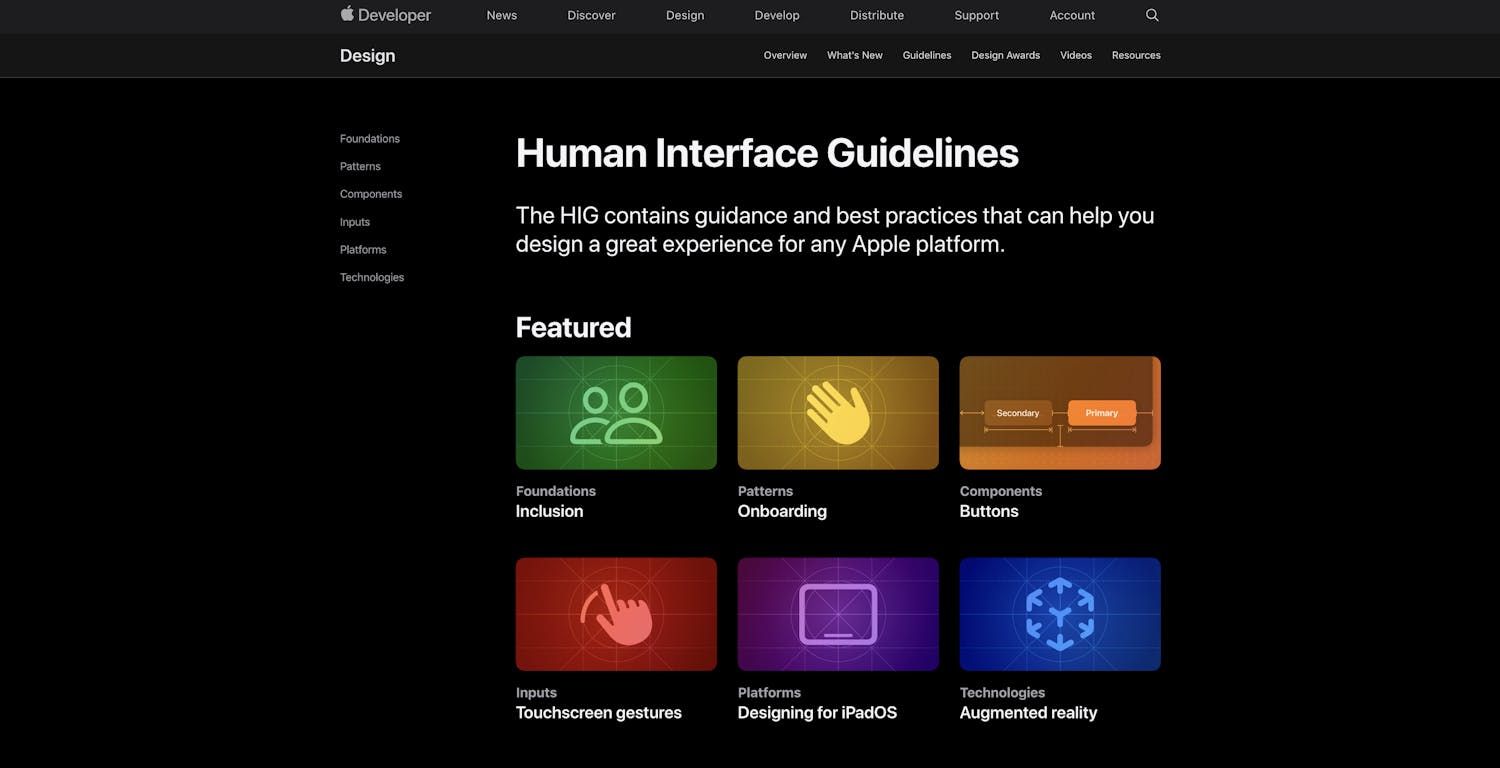This screenshot has height=768, width=1500.
Task: Open the Inputs sidebar section
Action: coord(355,222)
